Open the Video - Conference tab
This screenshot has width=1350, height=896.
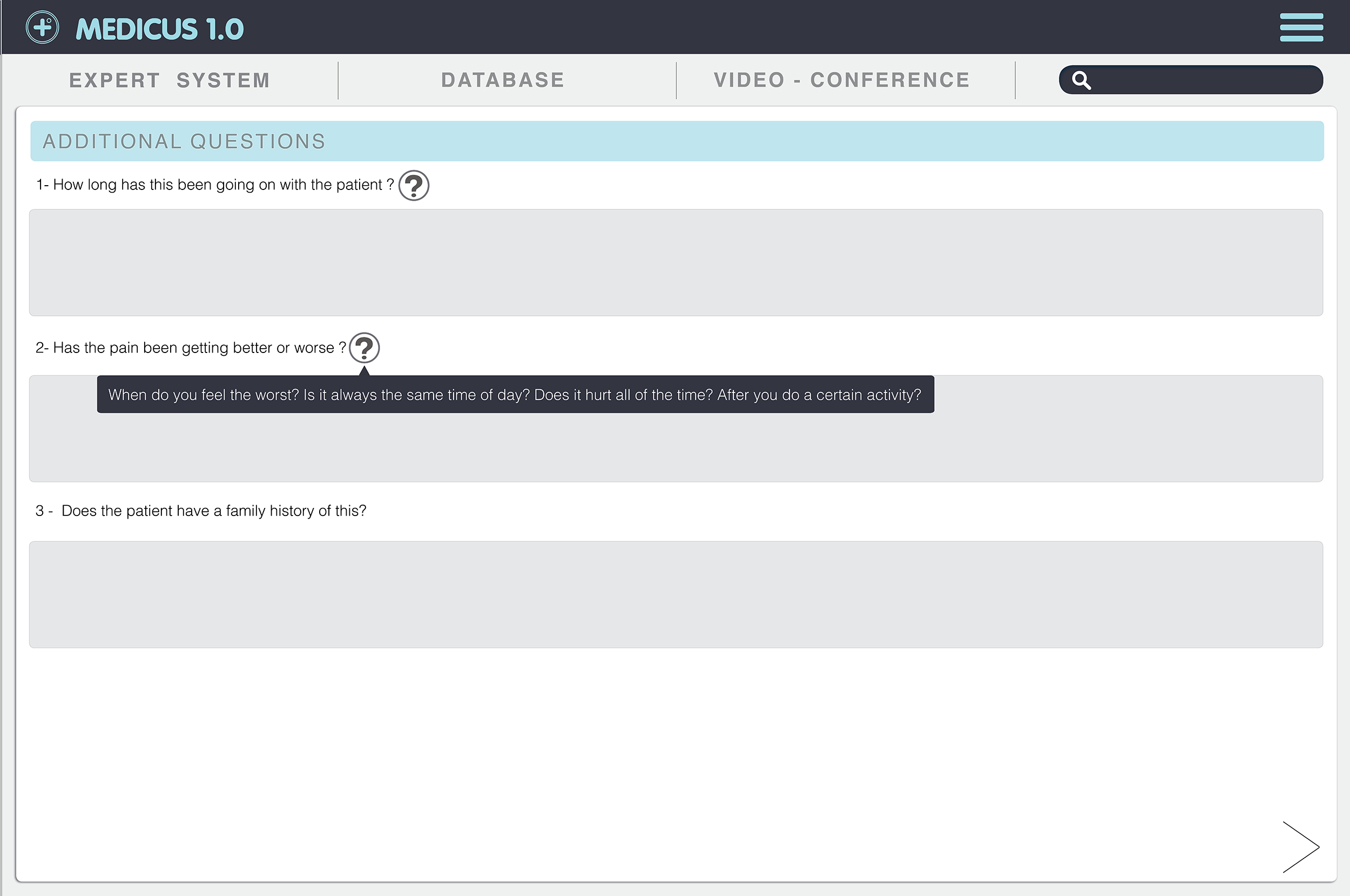click(x=842, y=80)
